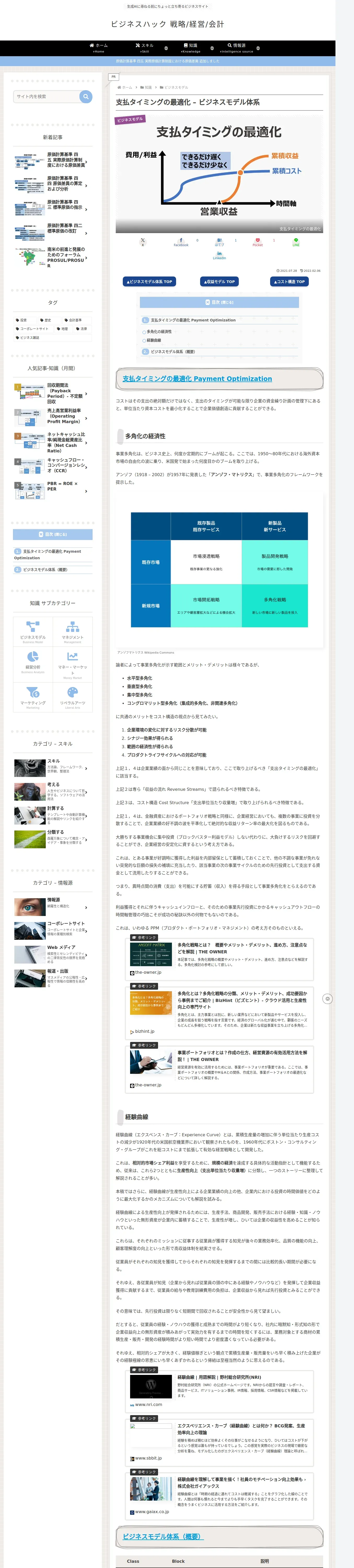Share the article on LinkedIn
The height and width of the screenshot is (1568, 354).
click(219, 256)
